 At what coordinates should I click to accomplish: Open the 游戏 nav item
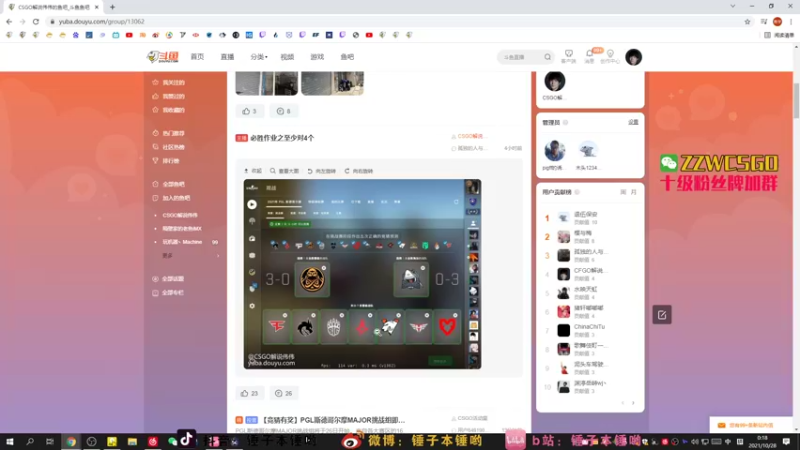[x=317, y=57]
